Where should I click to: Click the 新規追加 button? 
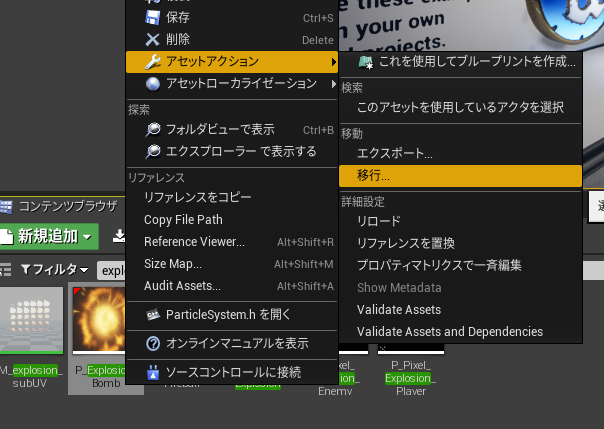[x=49, y=236]
